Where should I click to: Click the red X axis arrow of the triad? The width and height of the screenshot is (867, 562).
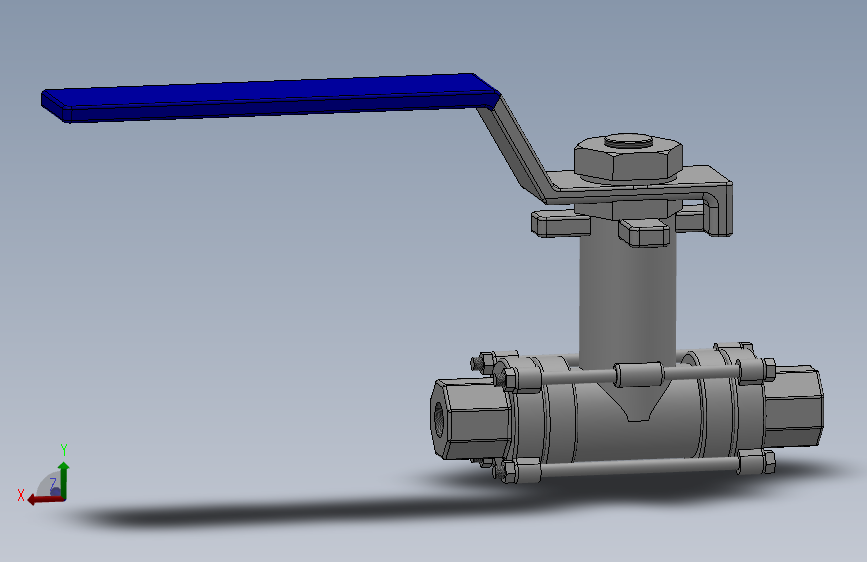pos(45,500)
